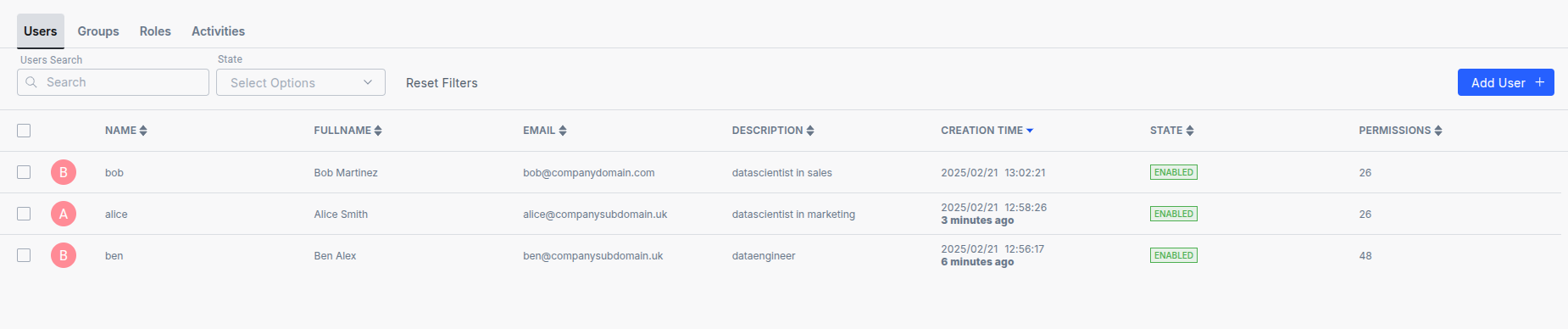
Task: Open the State Select Options dropdown
Action: 301,82
